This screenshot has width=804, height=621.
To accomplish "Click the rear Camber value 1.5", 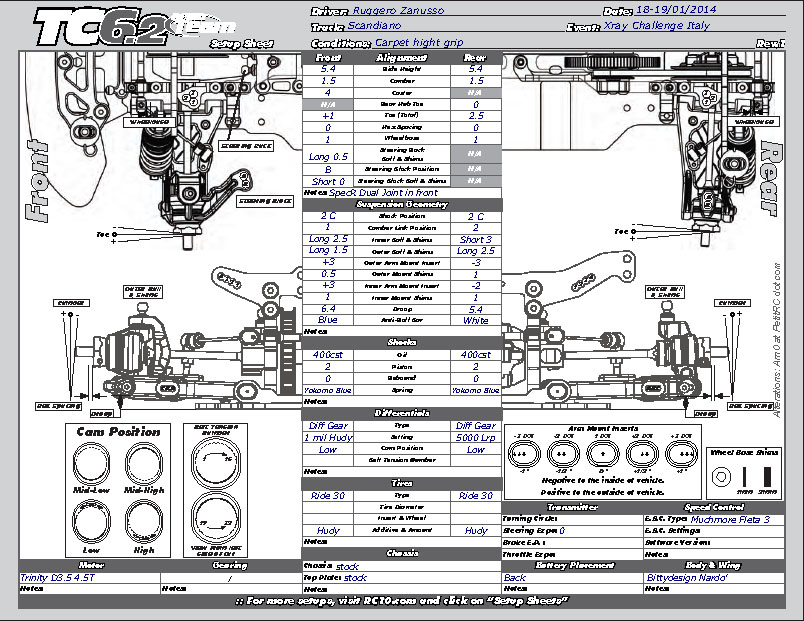I will 476,81.
